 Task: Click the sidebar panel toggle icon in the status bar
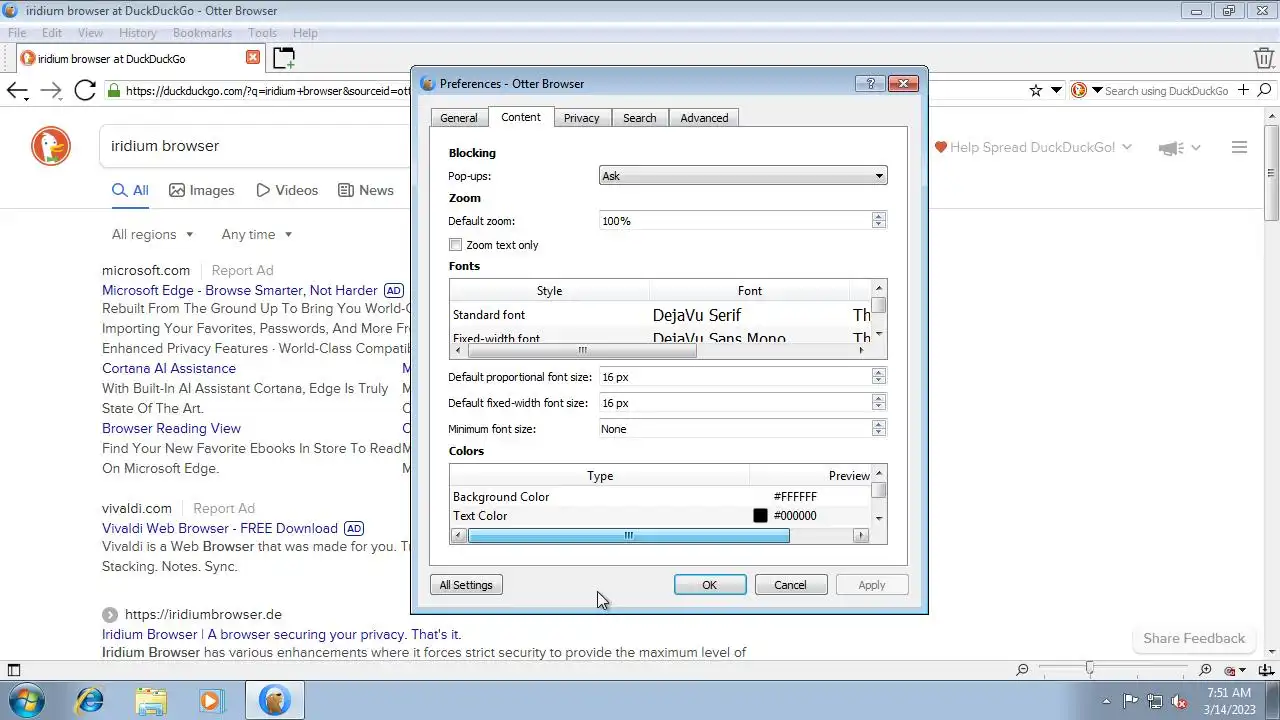14,670
